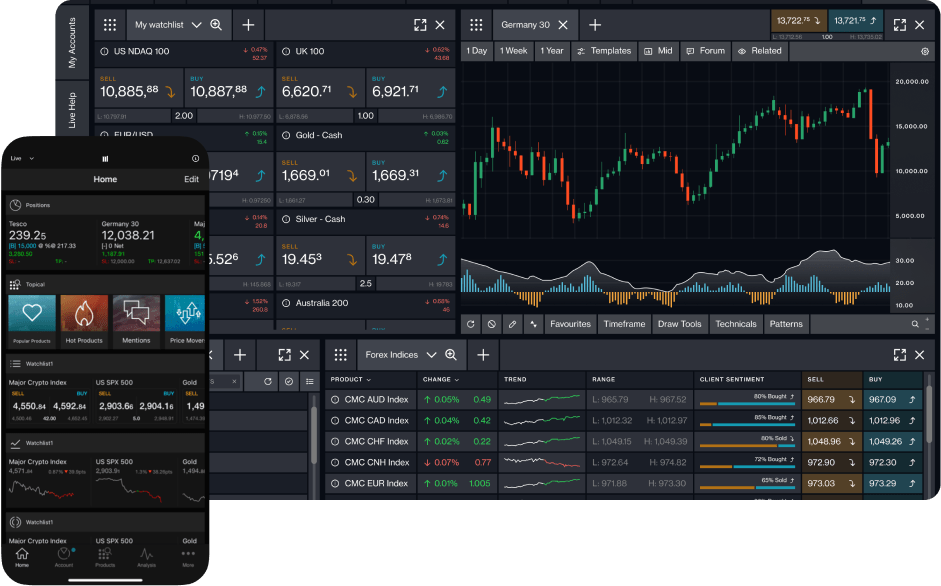Open Account on the mobile app
This screenshot has width=941, height=586.
tap(62, 557)
